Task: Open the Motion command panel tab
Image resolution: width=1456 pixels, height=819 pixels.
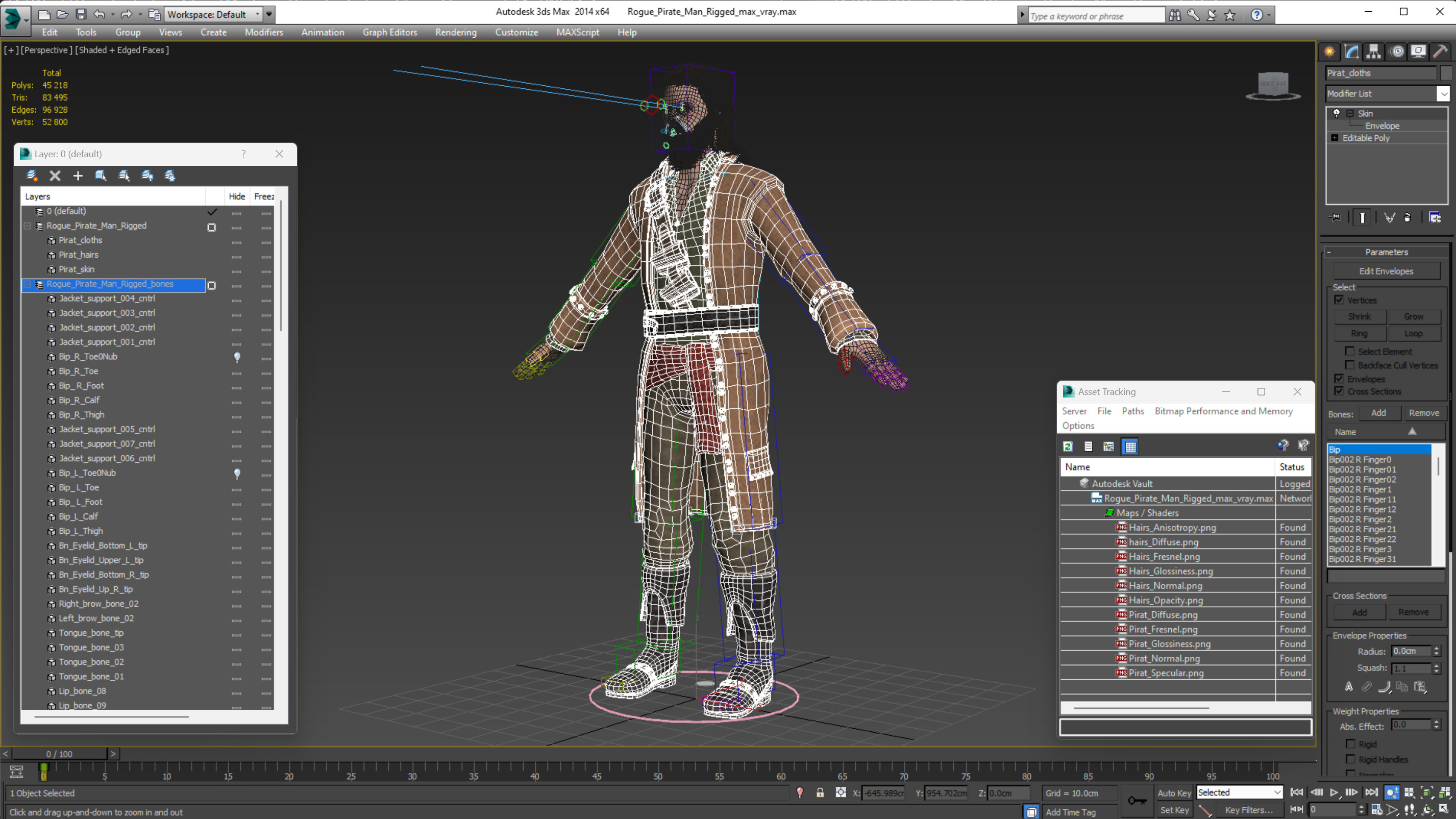Action: click(x=1397, y=52)
